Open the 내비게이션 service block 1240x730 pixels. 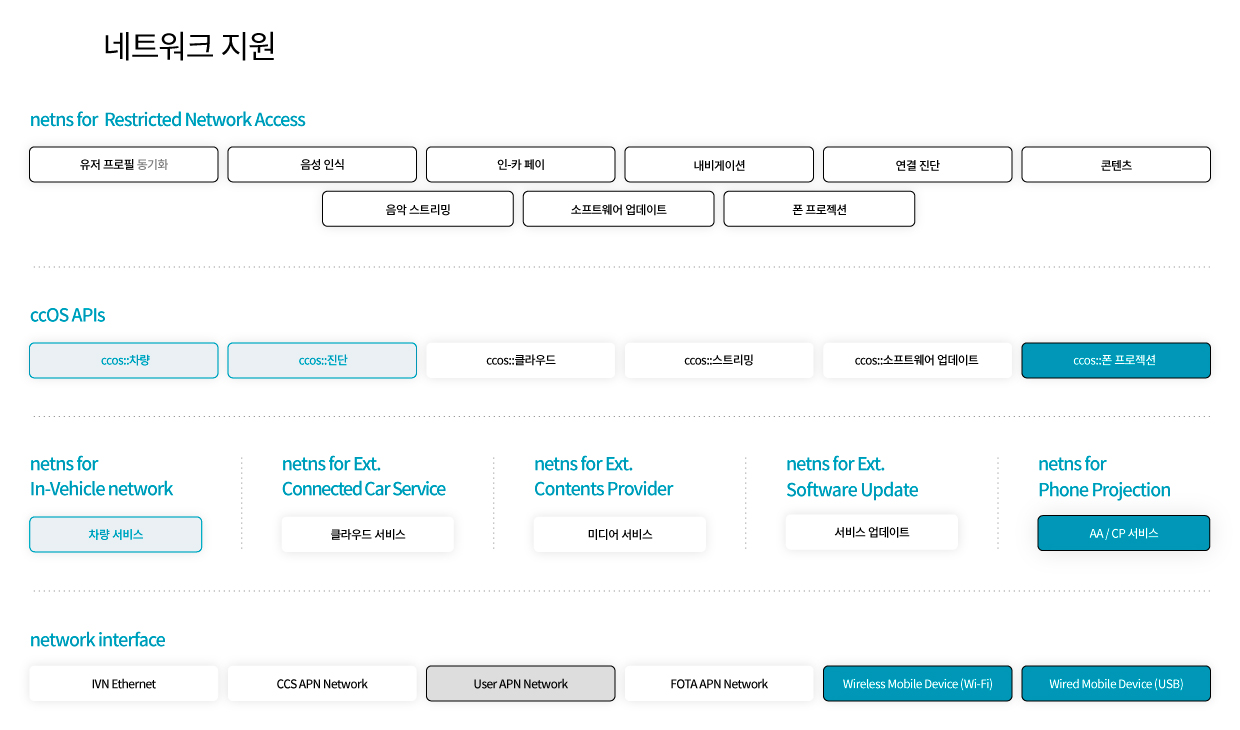(719, 164)
